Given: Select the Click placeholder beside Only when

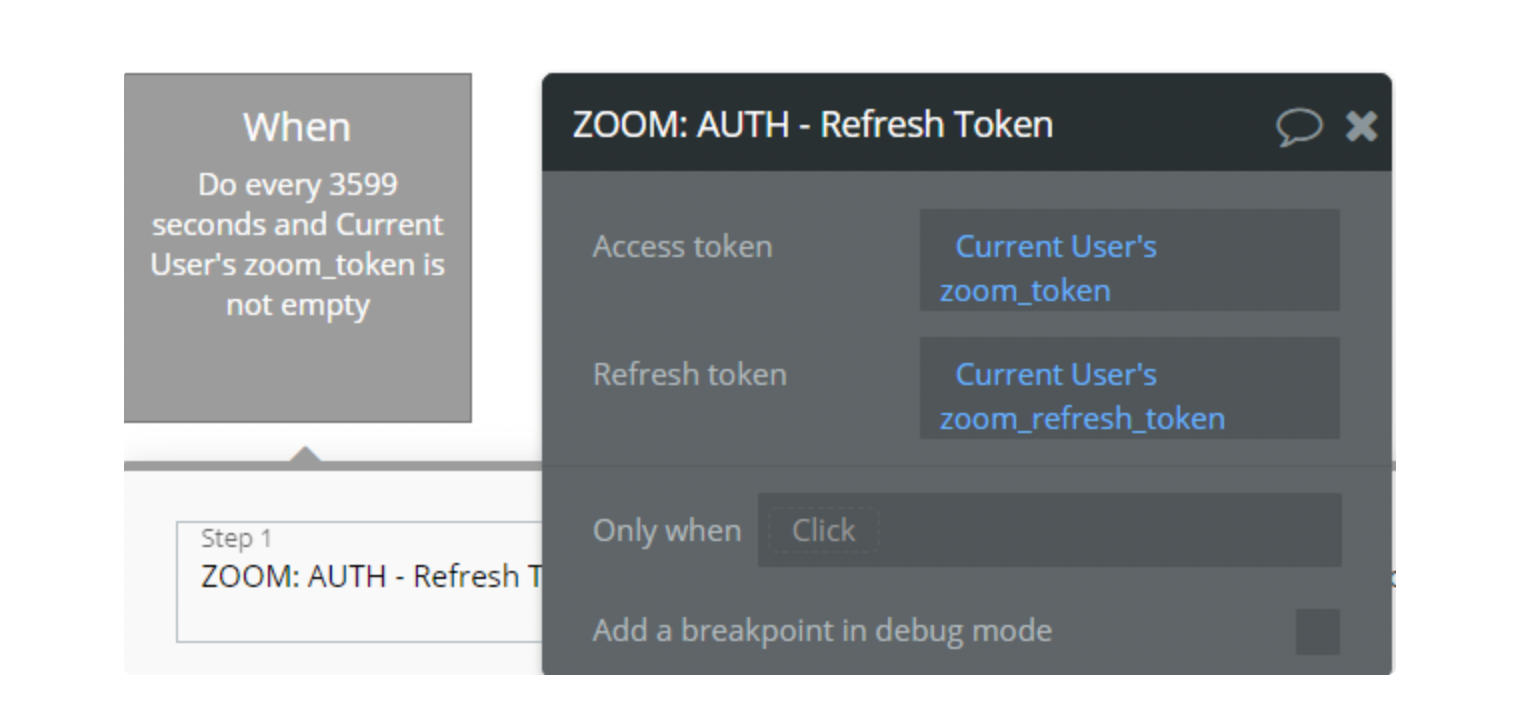Looking at the screenshot, I should tap(823, 530).
